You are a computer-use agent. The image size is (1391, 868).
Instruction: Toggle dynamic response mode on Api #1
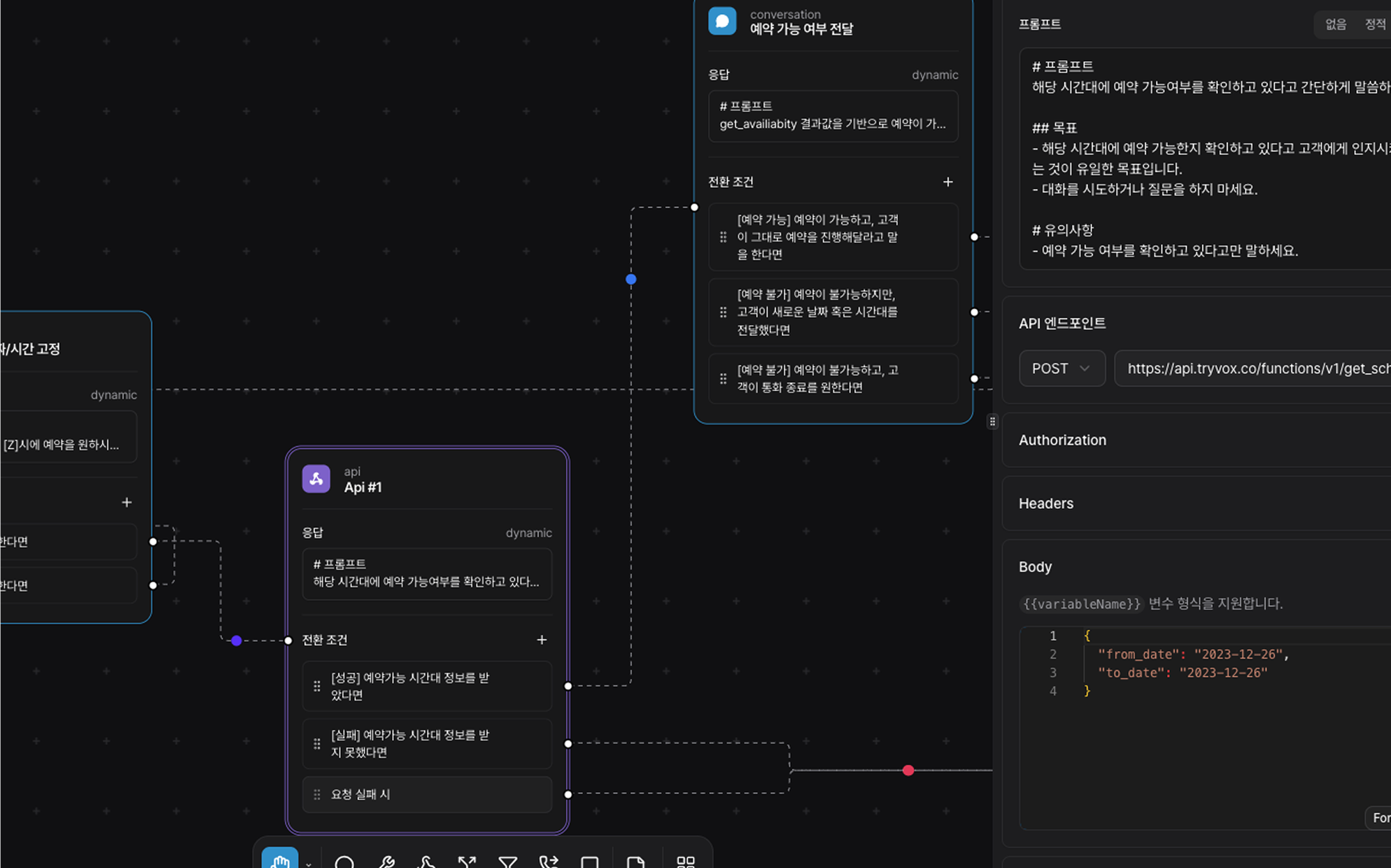(529, 533)
